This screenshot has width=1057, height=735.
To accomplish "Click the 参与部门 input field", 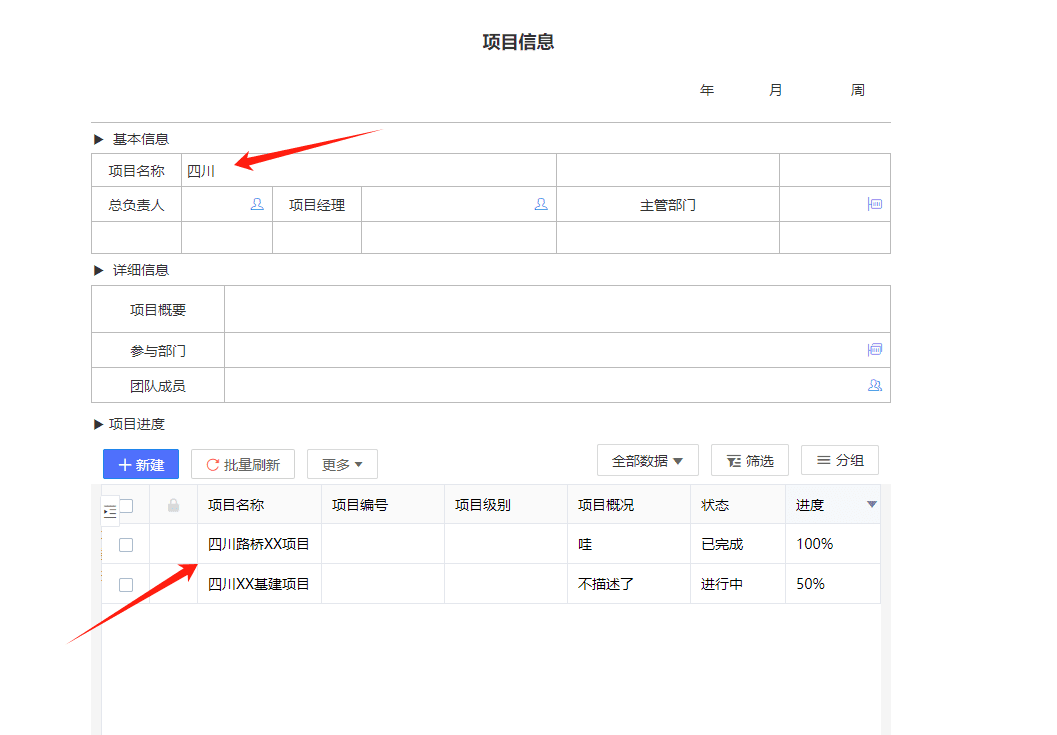I will click(x=557, y=350).
